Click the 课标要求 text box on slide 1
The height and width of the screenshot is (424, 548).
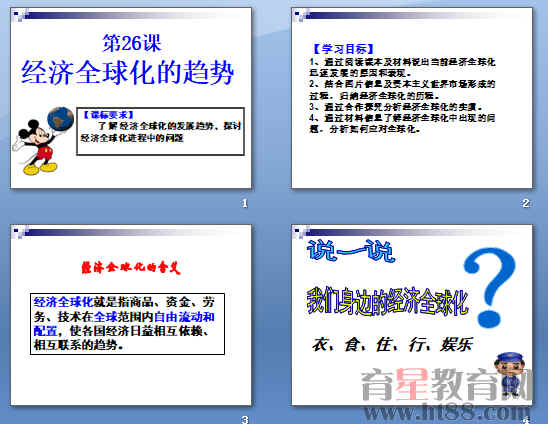[160, 131]
